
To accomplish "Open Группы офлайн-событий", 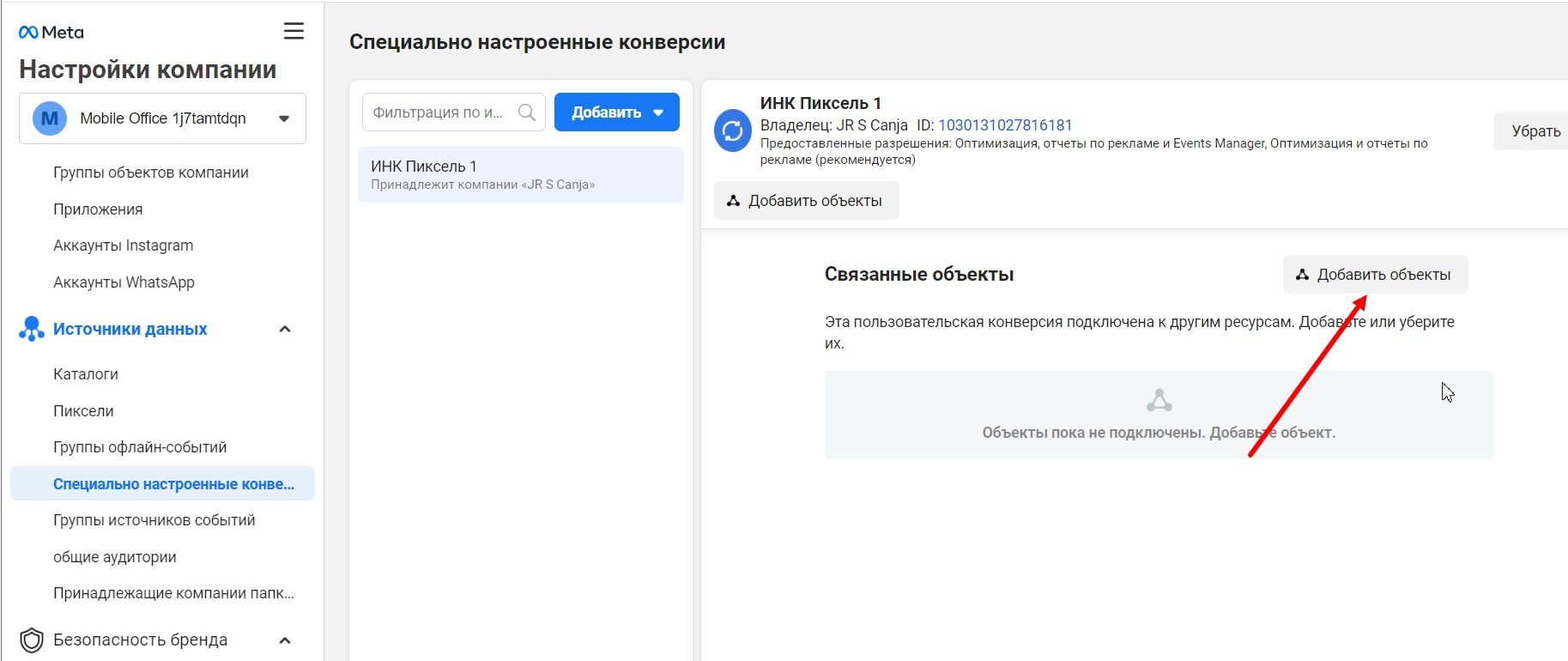I will 140,447.
